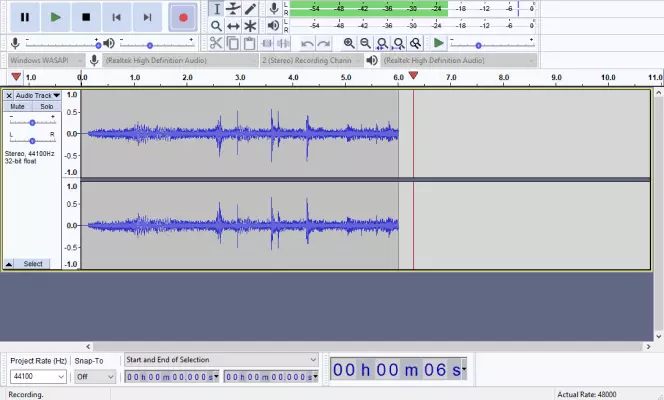Select the Multi-Tool asterisk icon
This screenshot has height=400, width=664.
pyautogui.click(x=250, y=26)
